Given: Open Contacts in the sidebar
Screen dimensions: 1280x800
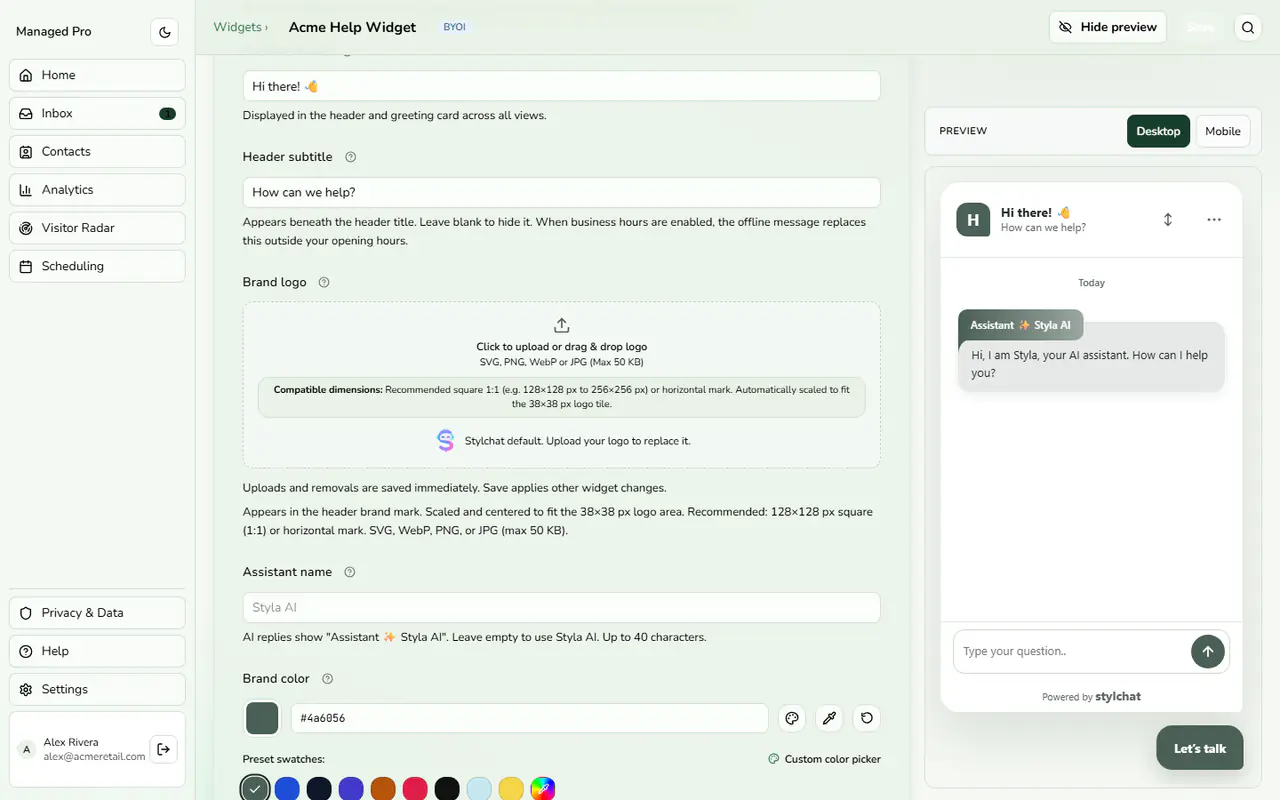Looking at the screenshot, I should point(97,152).
